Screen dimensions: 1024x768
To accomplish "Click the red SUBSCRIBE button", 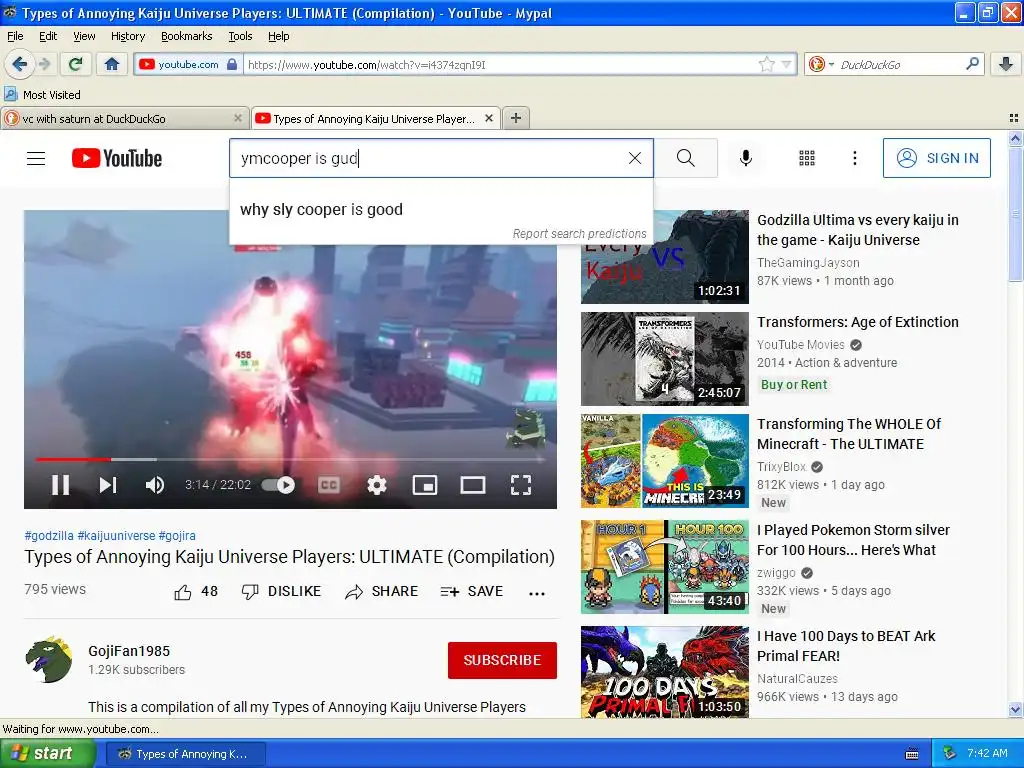I will point(502,660).
